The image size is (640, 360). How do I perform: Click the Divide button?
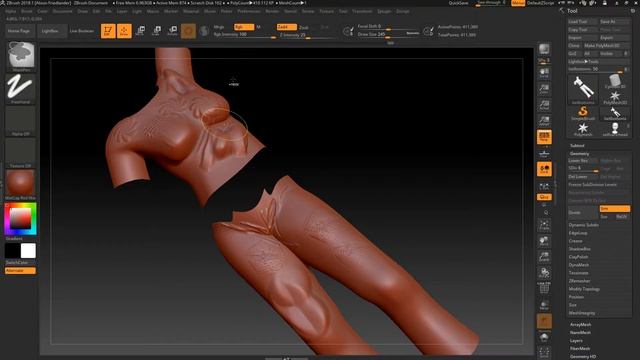pyautogui.click(x=583, y=213)
